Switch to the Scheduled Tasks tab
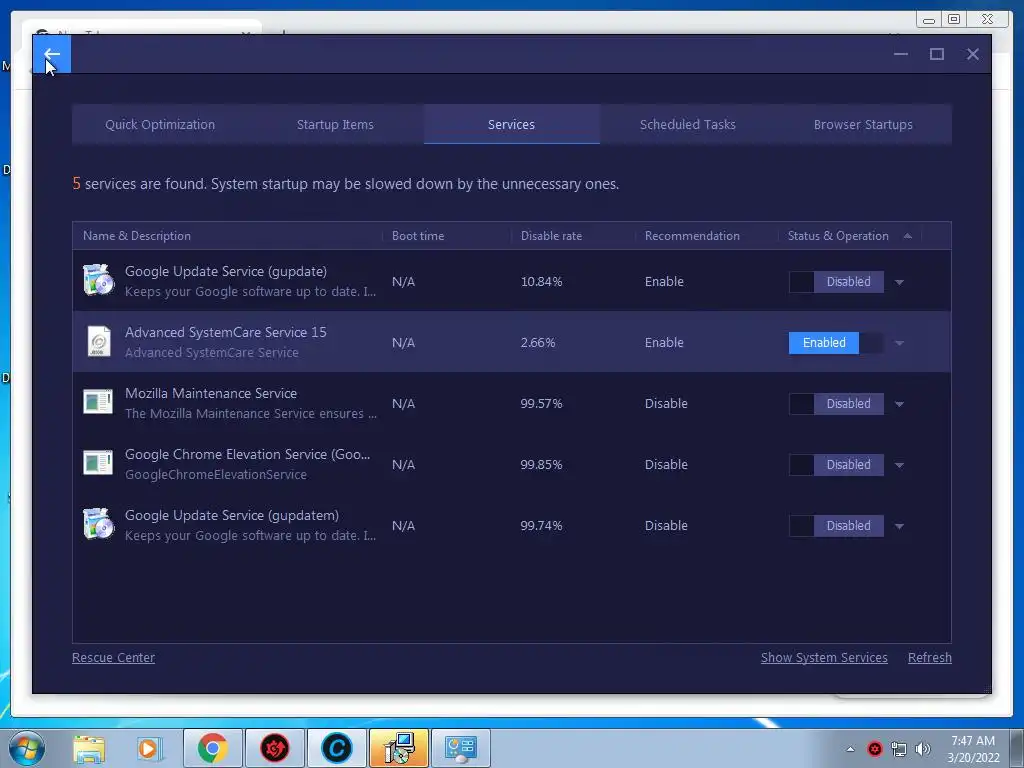1024x768 pixels. click(x=688, y=124)
